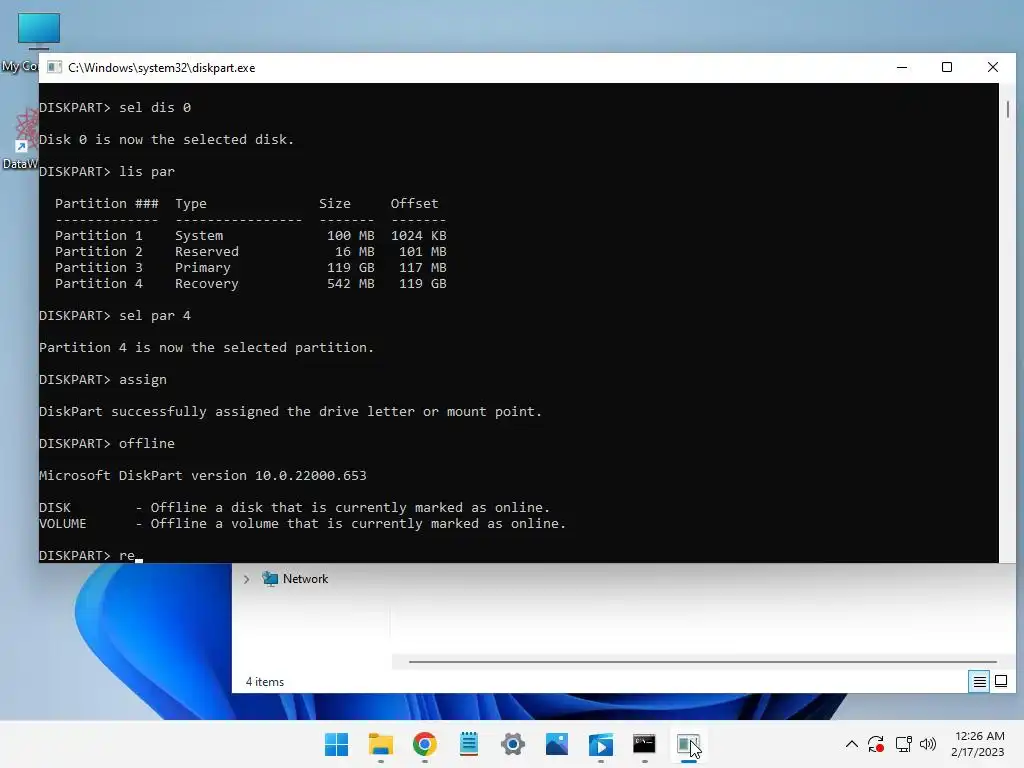The image size is (1024, 768).
Task: Click 'Microsoft DiskPart version 10.0.22000.653' text
Action: 202,475
